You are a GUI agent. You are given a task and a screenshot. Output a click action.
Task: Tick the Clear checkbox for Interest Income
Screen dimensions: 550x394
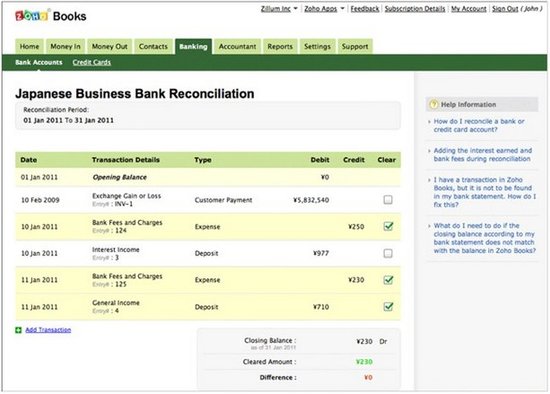tap(388, 253)
